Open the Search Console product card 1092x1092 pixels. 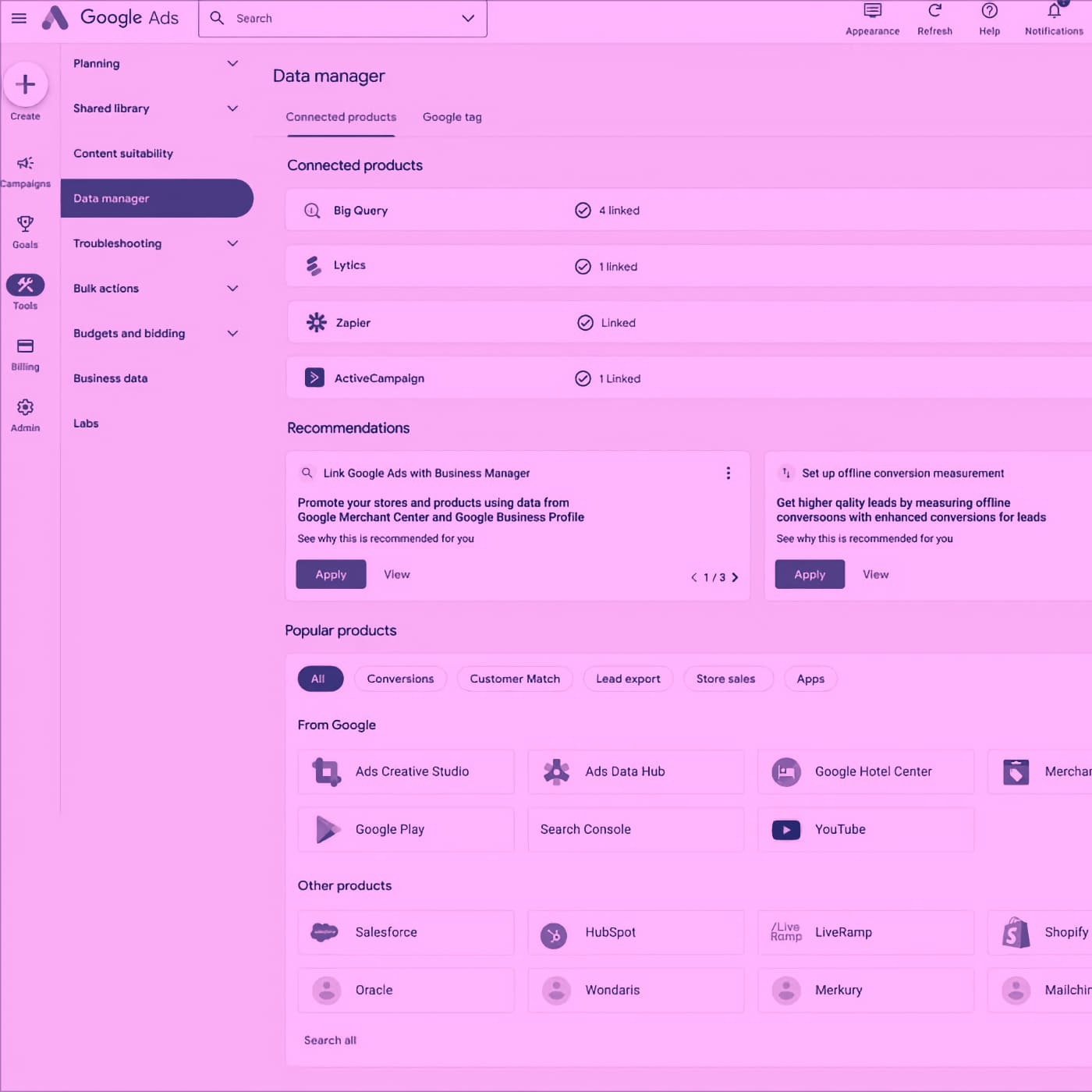pyautogui.click(x=636, y=829)
